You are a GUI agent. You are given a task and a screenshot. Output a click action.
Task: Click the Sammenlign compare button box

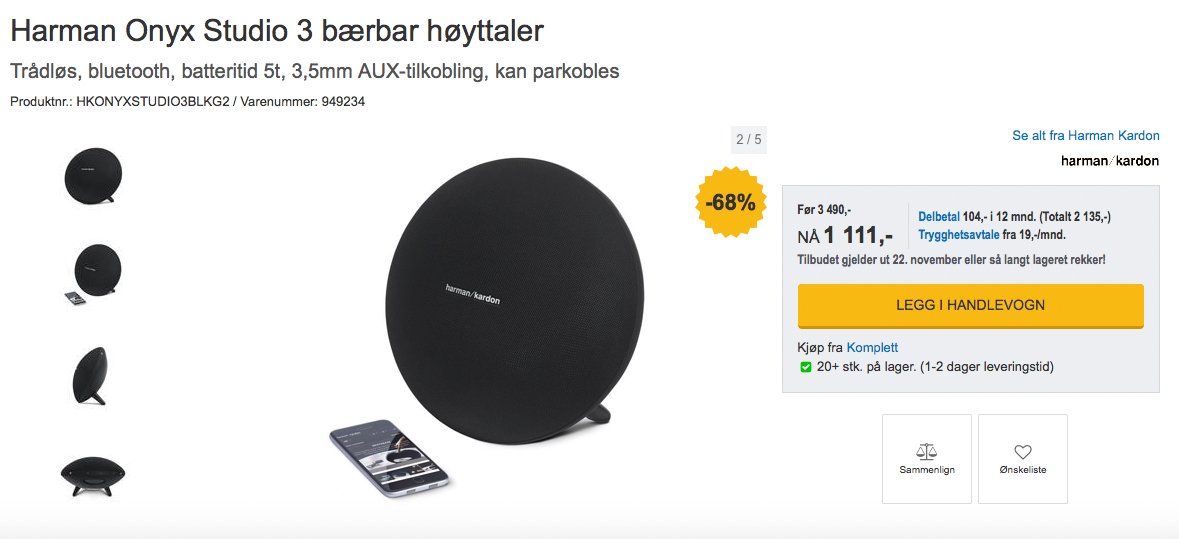tap(926, 459)
